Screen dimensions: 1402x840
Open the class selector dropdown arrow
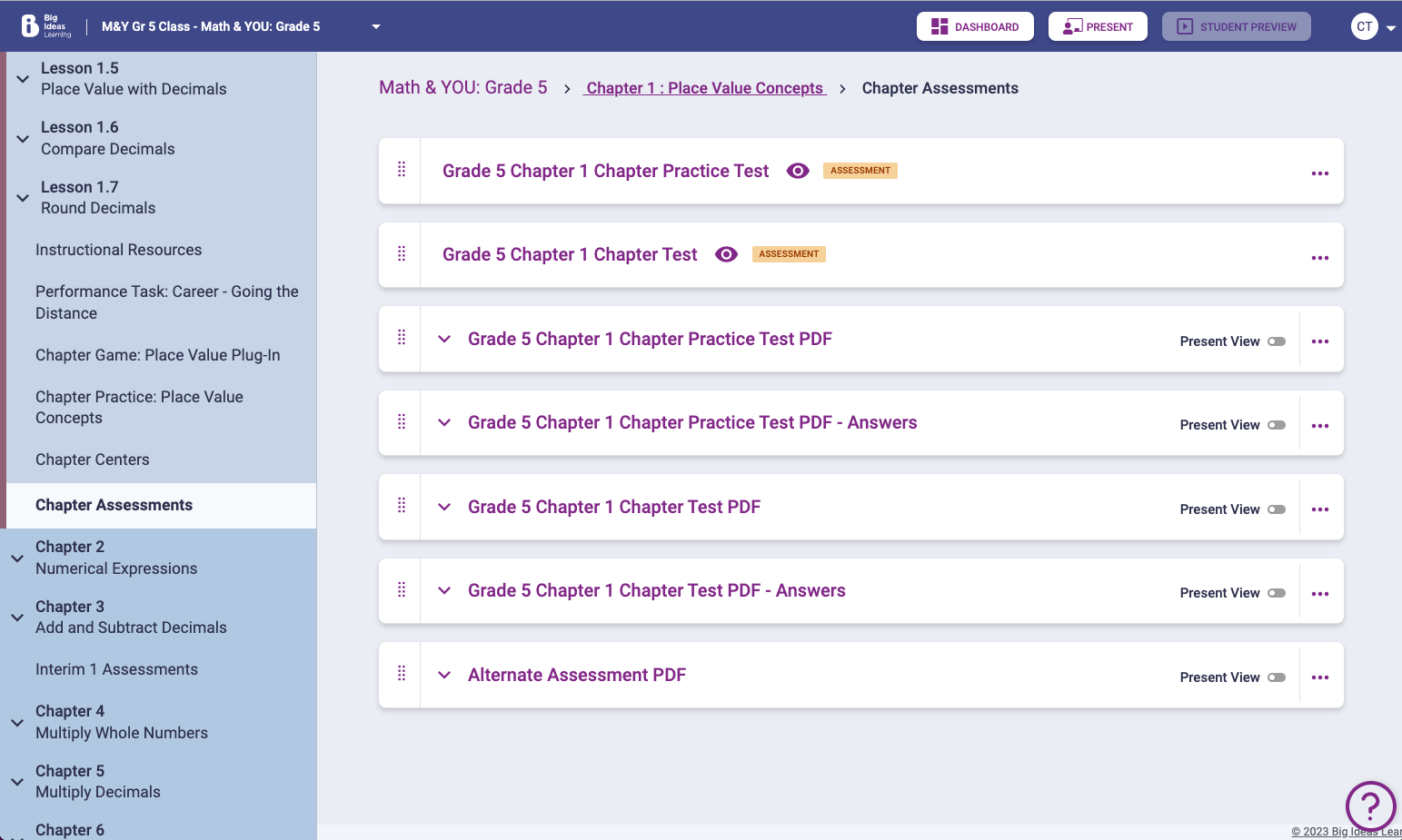point(376,26)
